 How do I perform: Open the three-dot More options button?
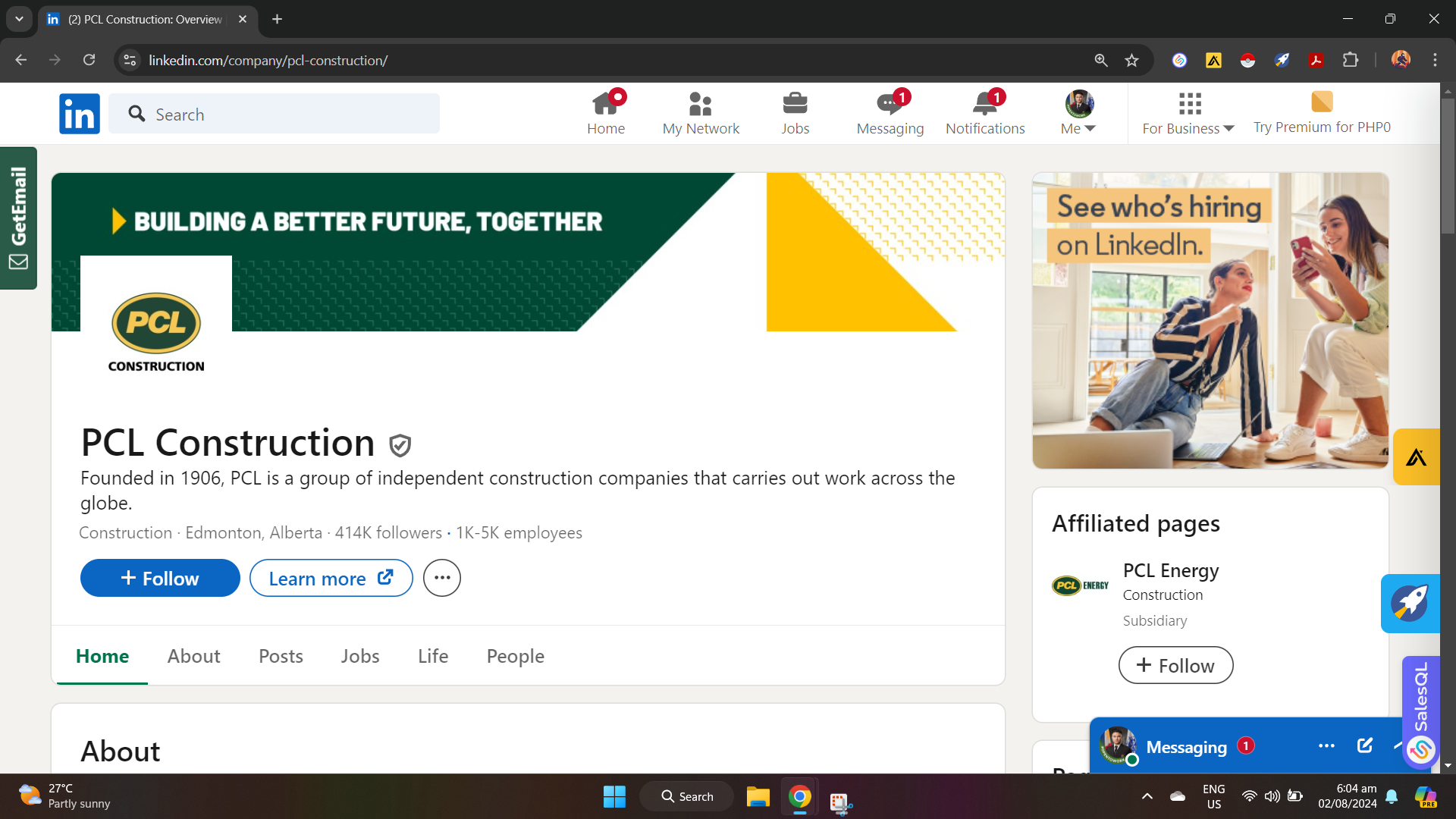442,578
